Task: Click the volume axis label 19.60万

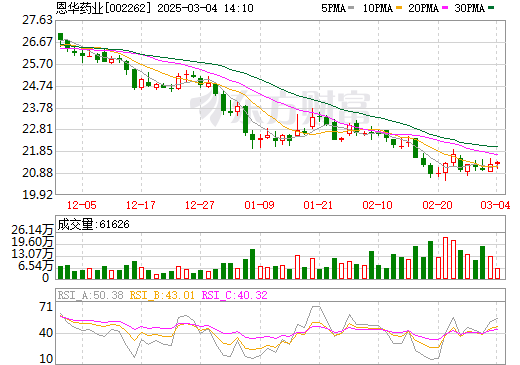Action: (x=32, y=242)
